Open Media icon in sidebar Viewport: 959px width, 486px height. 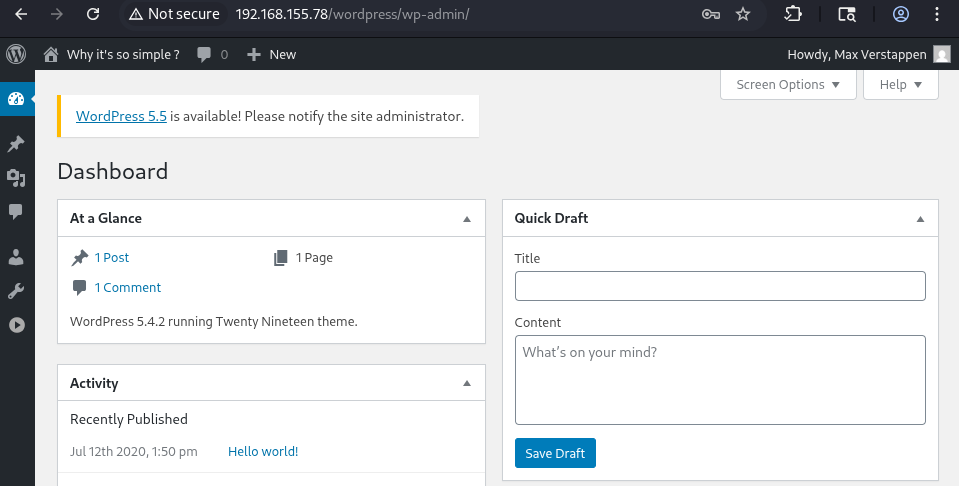click(16, 178)
